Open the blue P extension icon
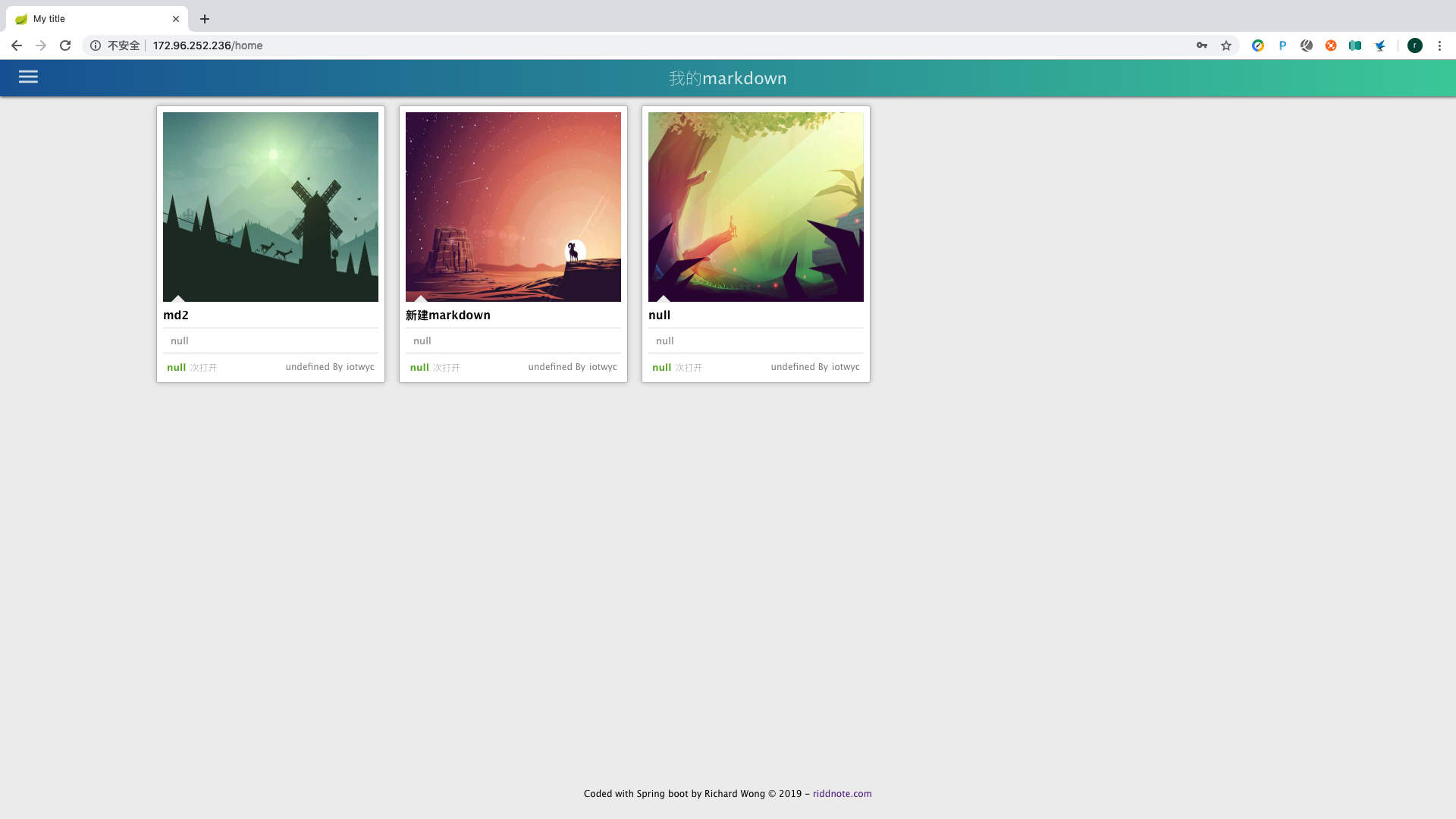Viewport: 1456px width, 819px height. pos(1282,45)
